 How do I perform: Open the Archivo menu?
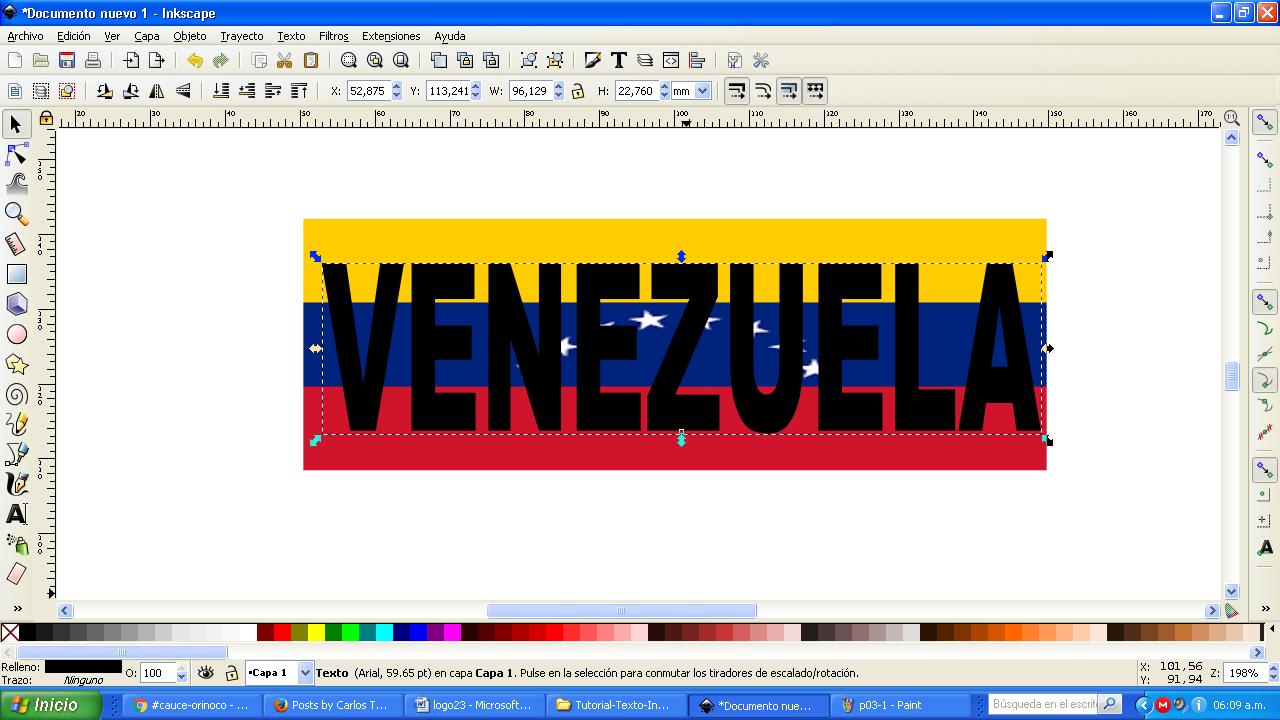pyautogui.click(x=25, y=36)
